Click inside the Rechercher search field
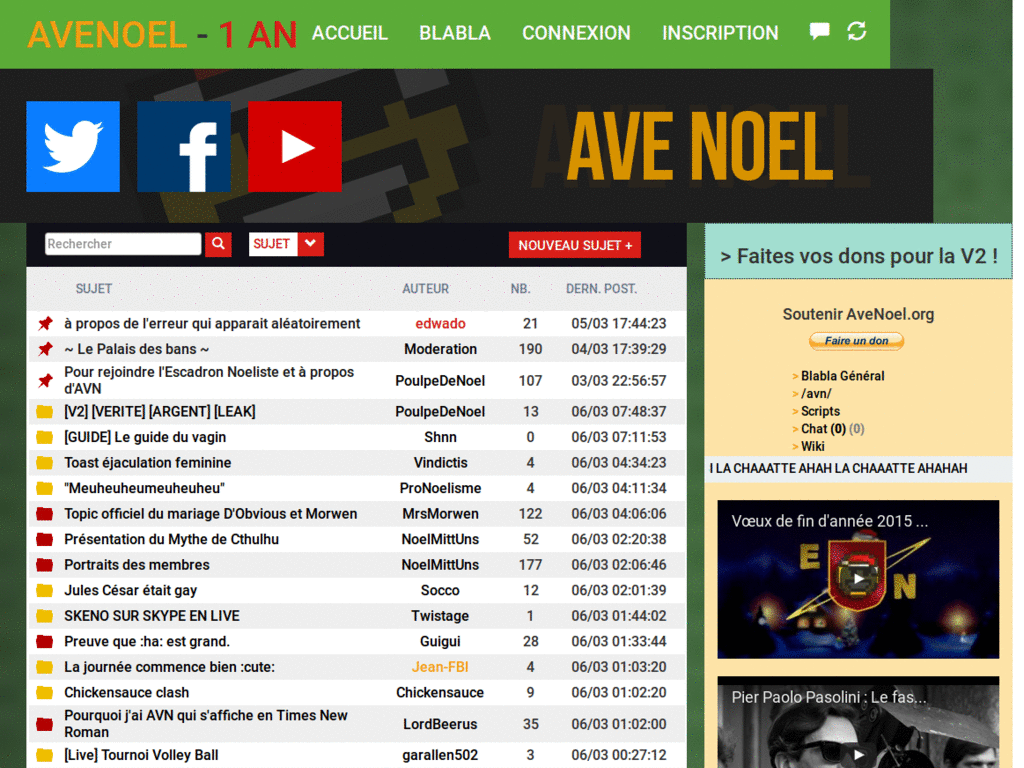The width and height of the screenshot is (1024, 768). 120,243
